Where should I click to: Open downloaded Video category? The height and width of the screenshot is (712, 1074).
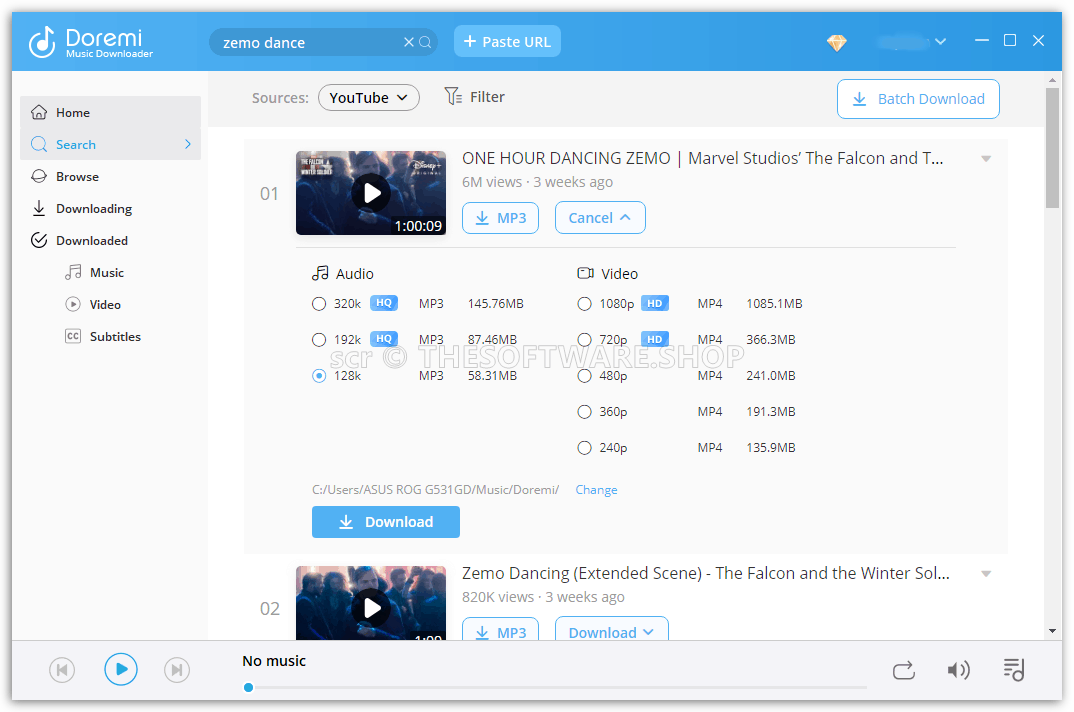coord(93,304)
